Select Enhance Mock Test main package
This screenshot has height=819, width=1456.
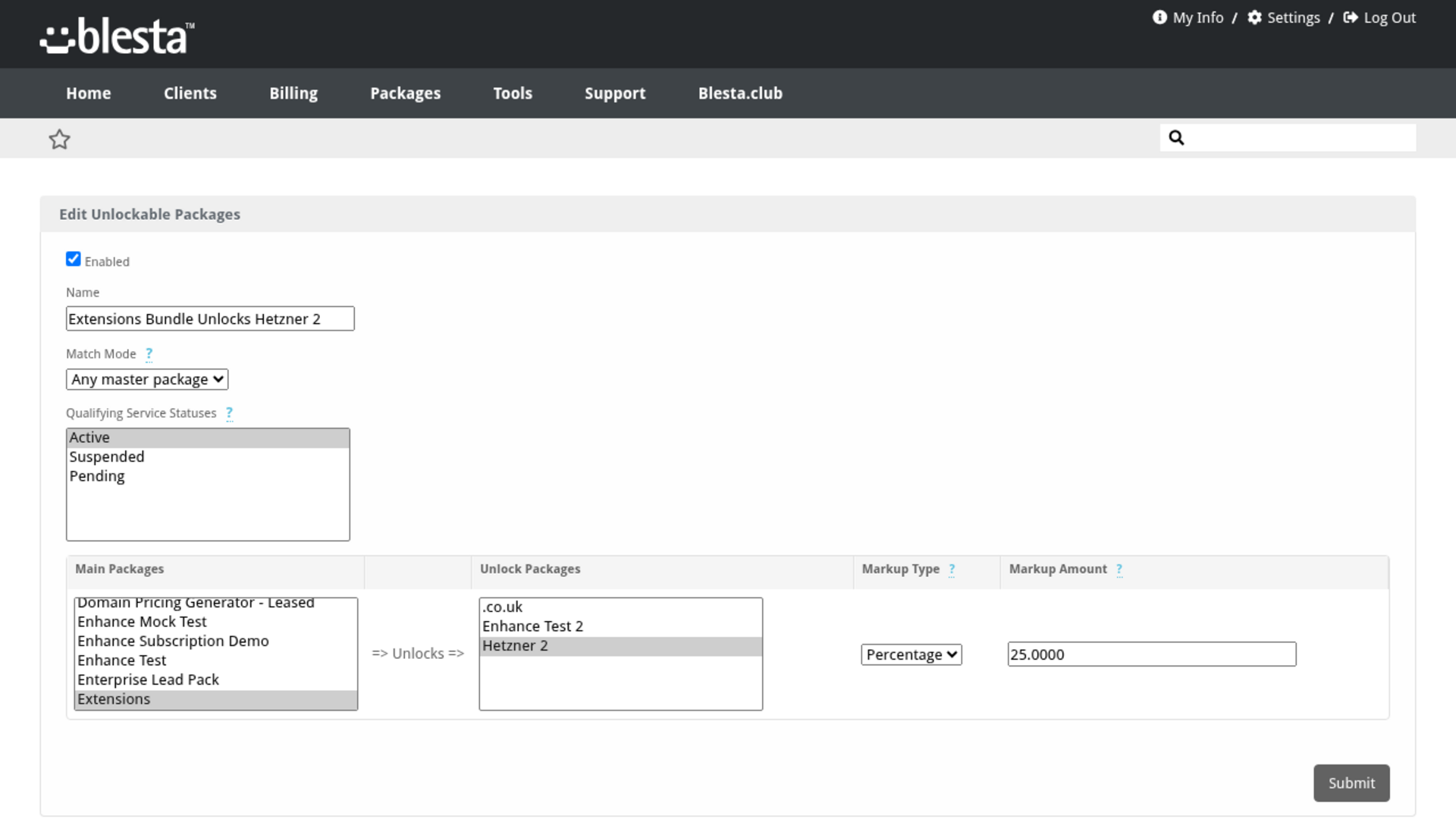pos(215,622)
